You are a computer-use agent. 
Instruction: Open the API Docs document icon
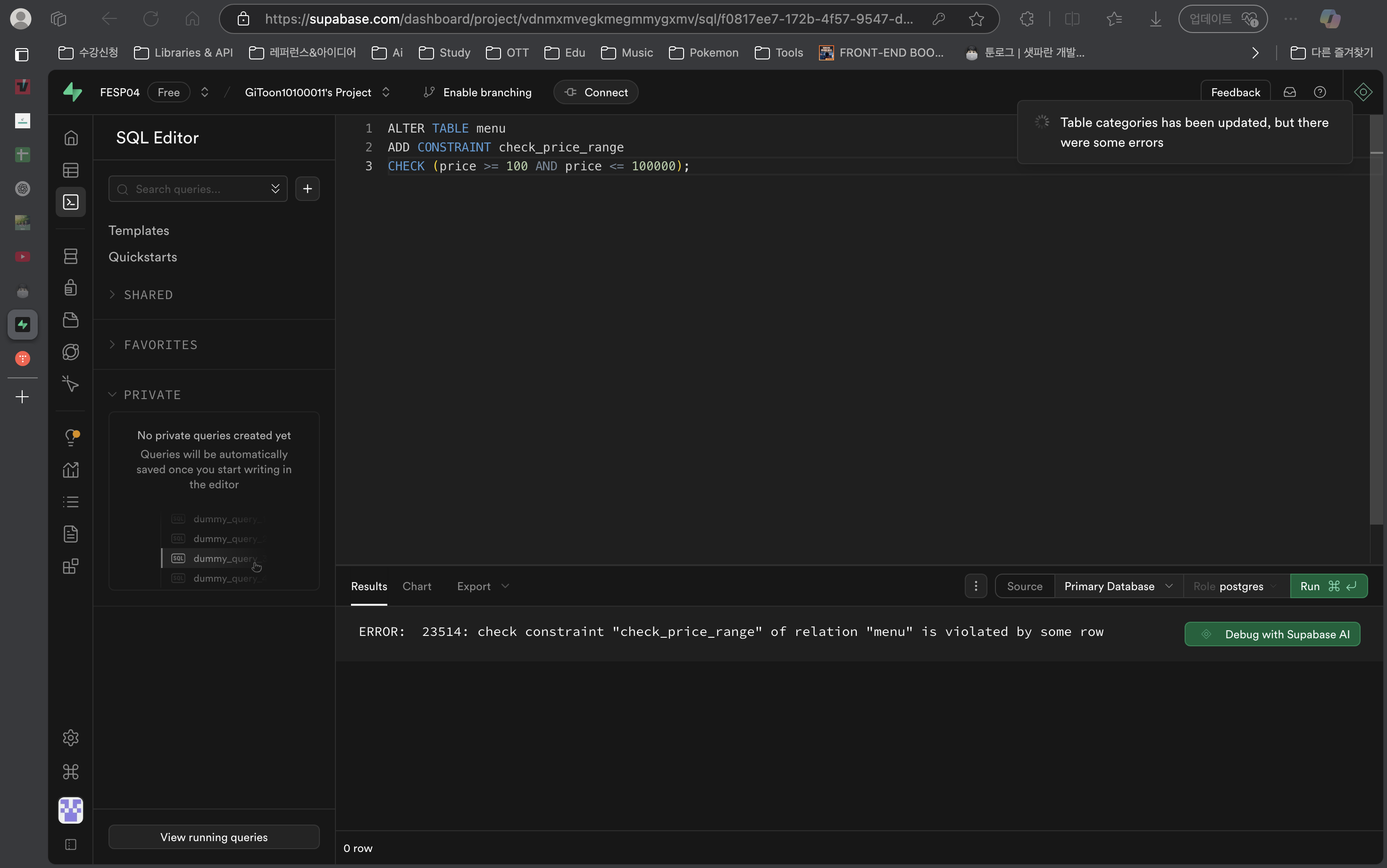click(x=71, y=534)
